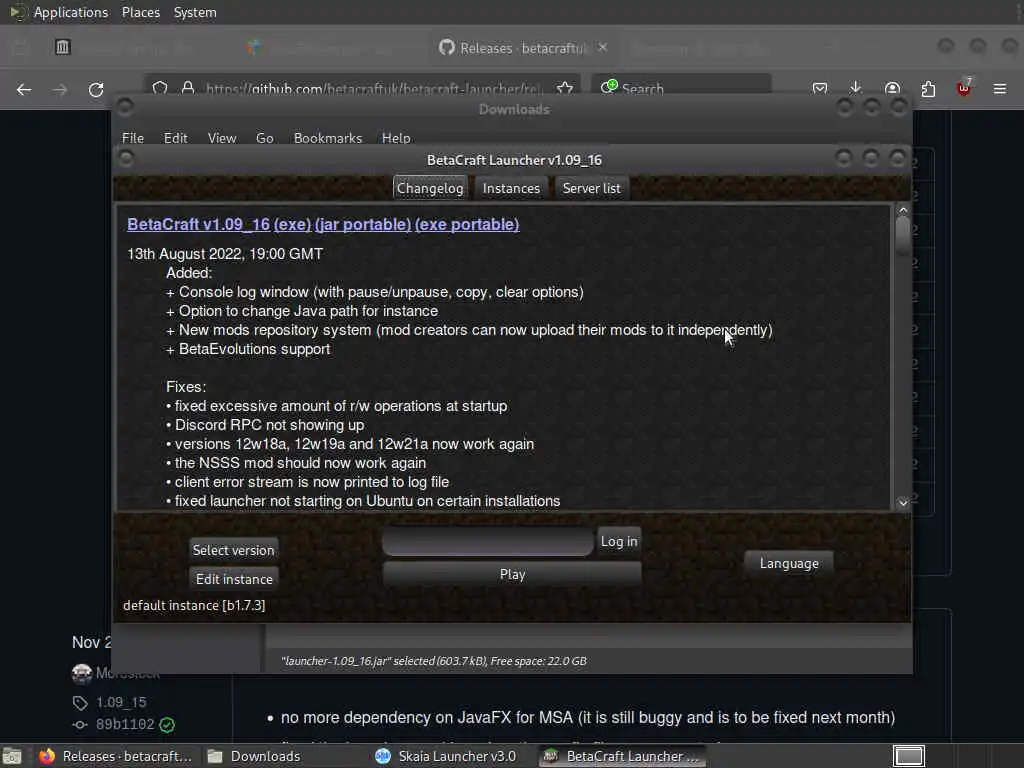The image size is (1024, 768).
Task: Click the author avatar on GitHub page
Action: pos(82,673)
